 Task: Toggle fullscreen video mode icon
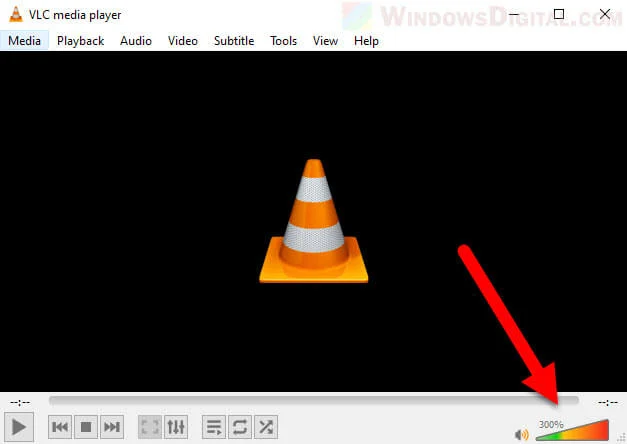[150, 427]
